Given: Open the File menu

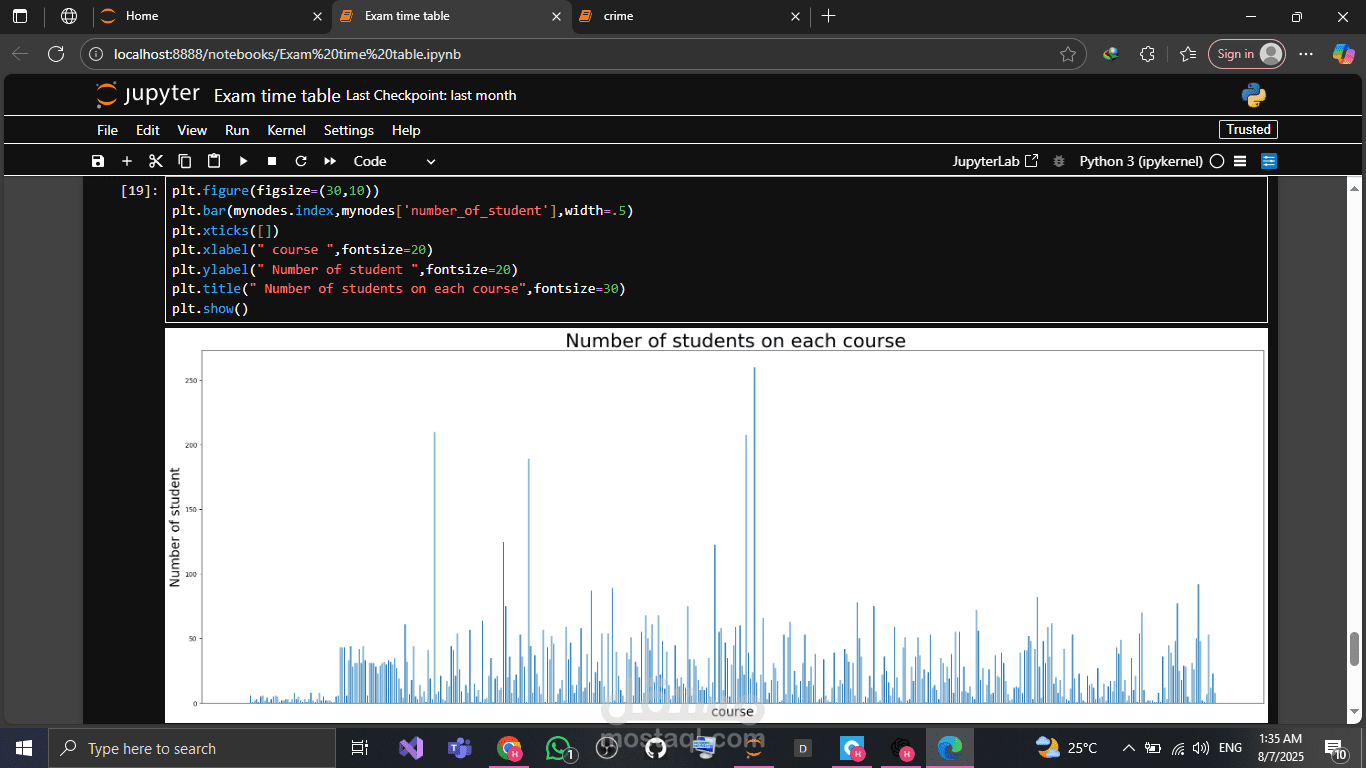Looking at the screenshot, I should click(107, 130).
